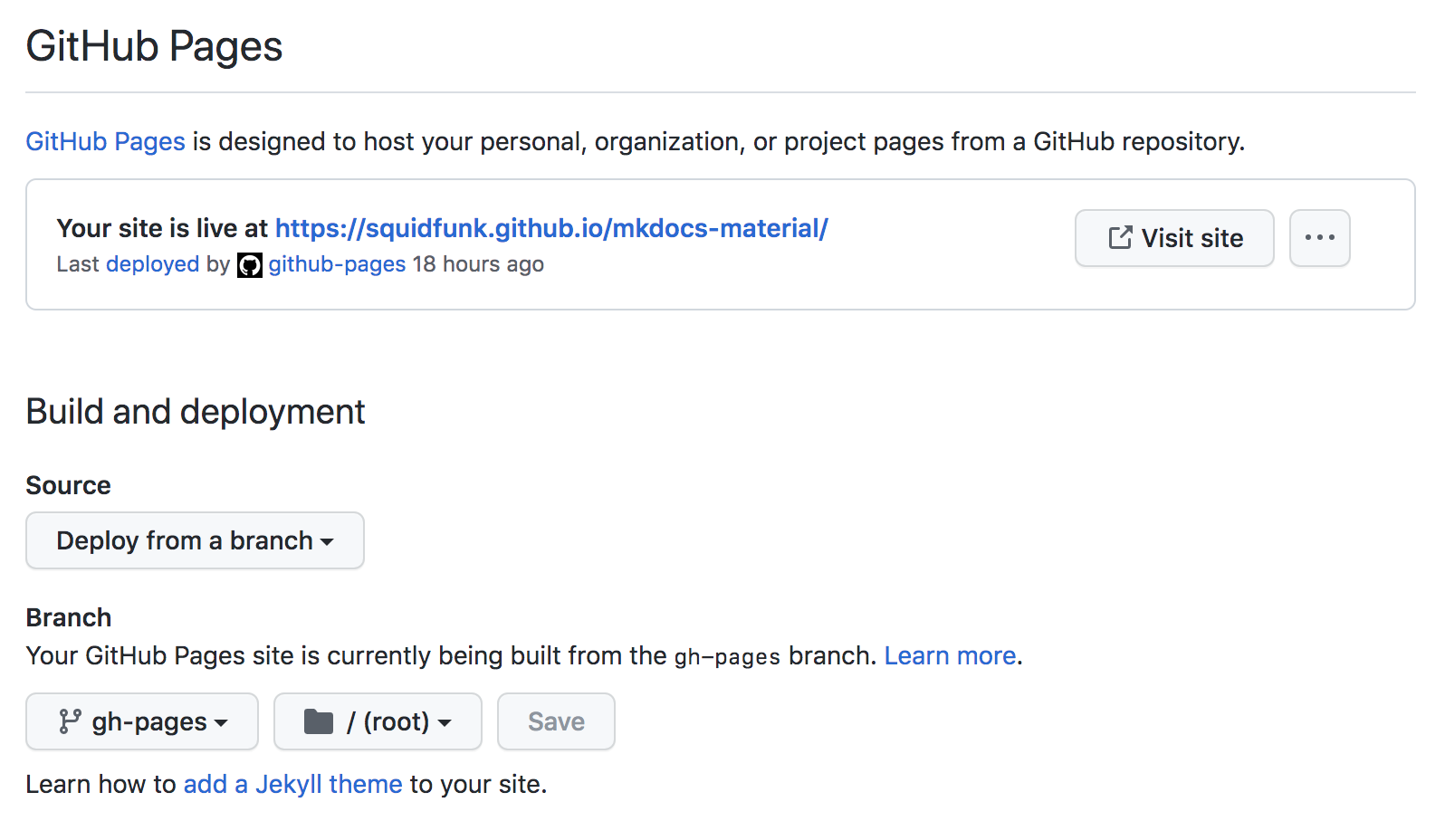Click the GitHub Pages page title
This screenshot has width=1445, height=840.
[154, 46]
